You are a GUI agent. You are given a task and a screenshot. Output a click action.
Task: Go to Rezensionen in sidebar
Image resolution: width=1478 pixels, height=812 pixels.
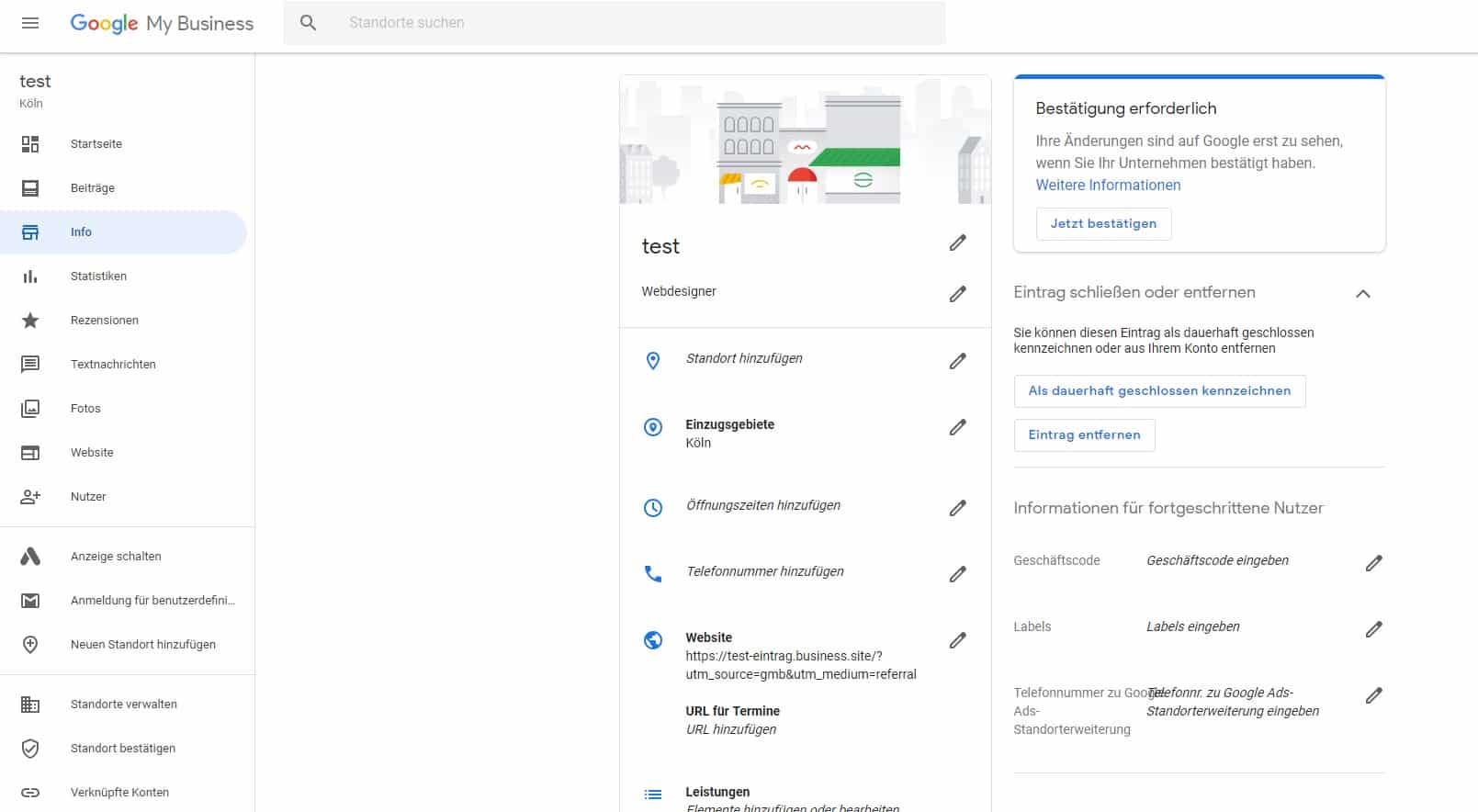click(105, 321)
